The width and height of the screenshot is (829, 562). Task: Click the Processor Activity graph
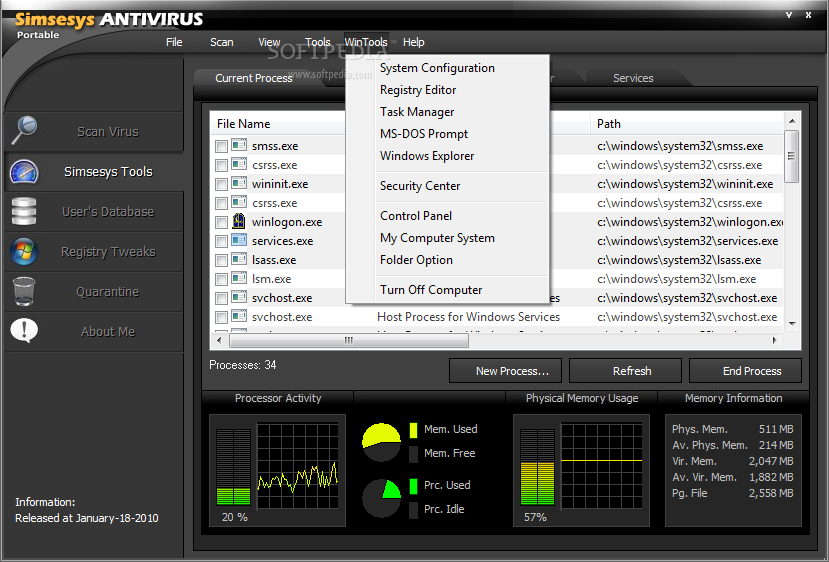point(298,466)
